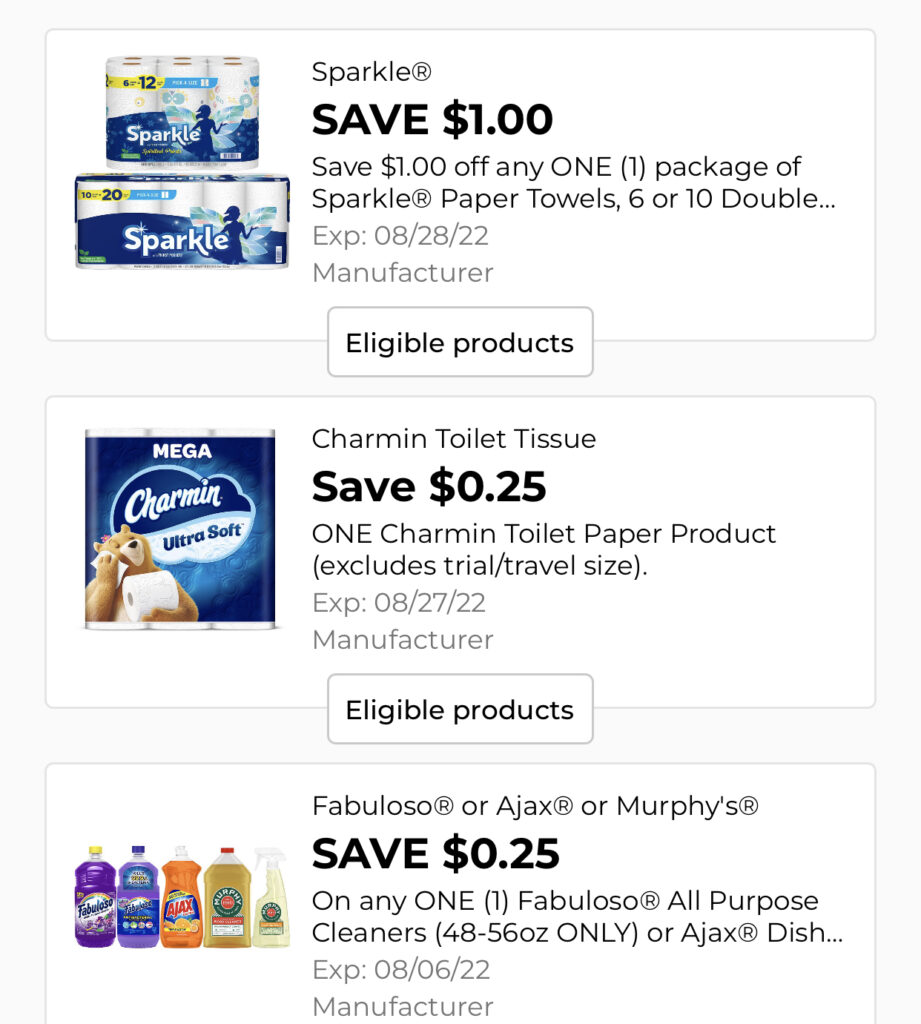Tap Manufacturer label on the Fabuloso coupon
Viewport: 921px width, 1024px height.
[402, 1006]
